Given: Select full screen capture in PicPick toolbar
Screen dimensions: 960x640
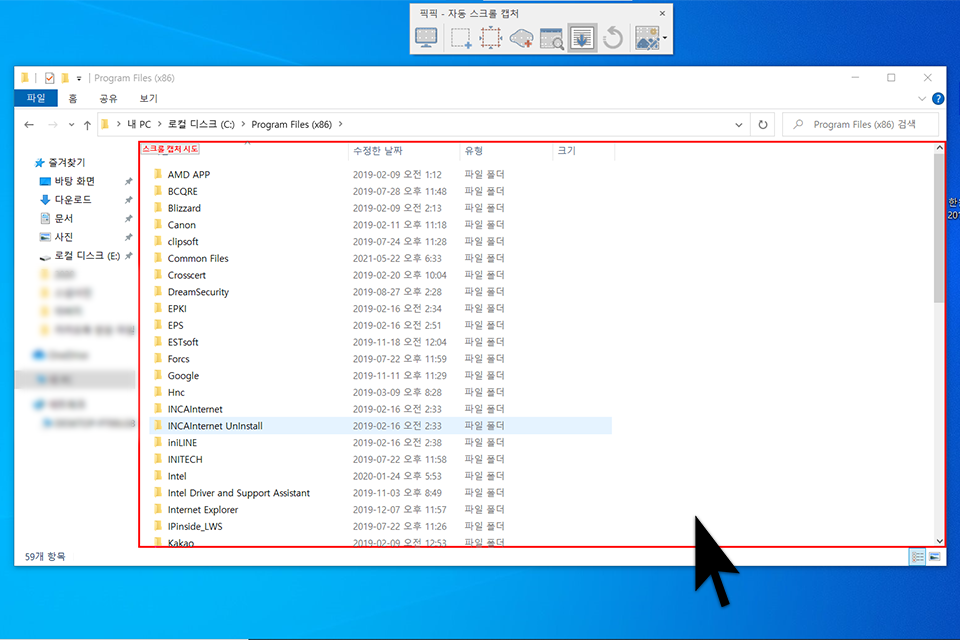Looking at the screenshot, I should [426, 38].
